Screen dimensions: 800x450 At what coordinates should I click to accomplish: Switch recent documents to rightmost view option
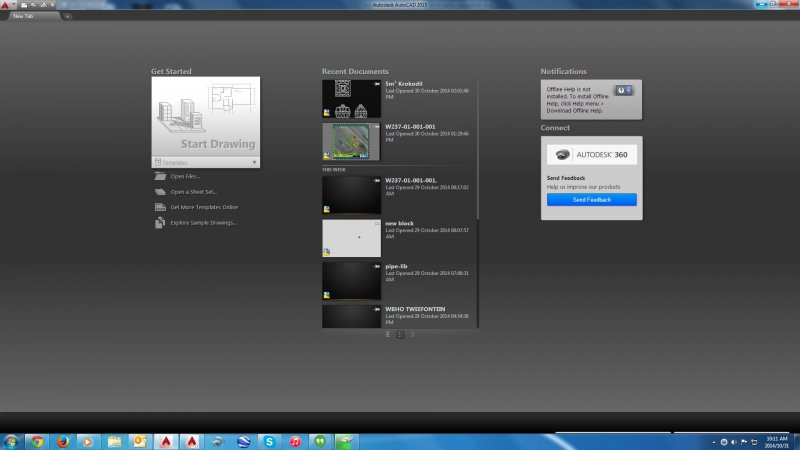(x=412, y=335)
